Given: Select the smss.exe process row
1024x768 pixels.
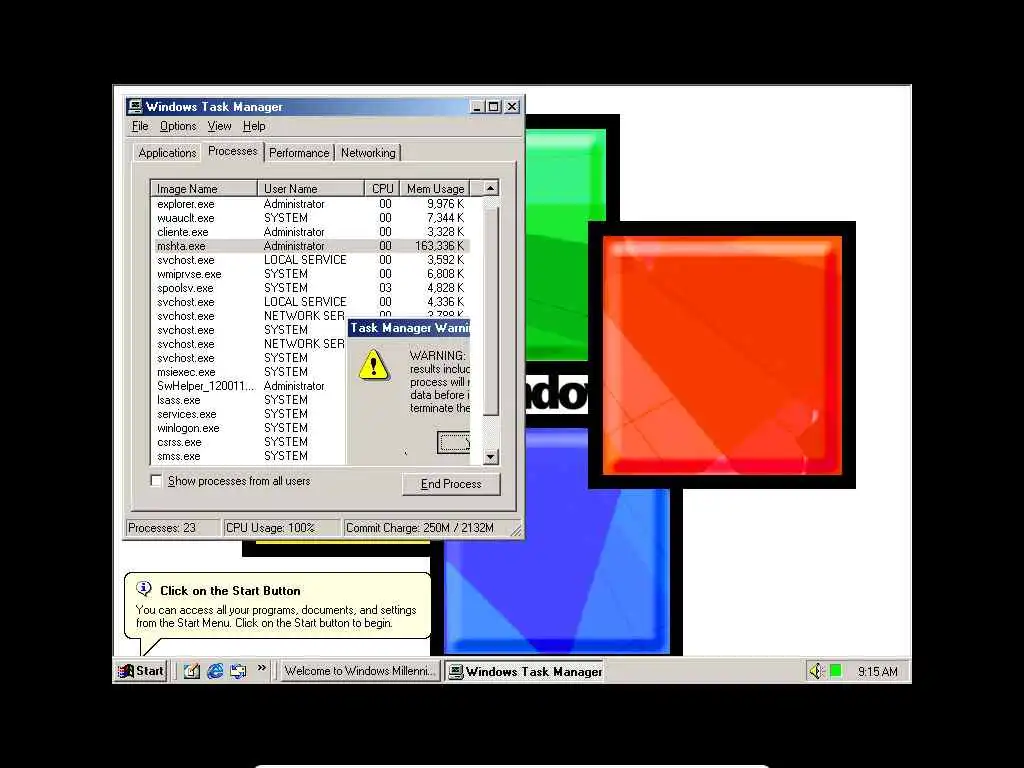Looking at the screenshot, I should click(249, 456).
